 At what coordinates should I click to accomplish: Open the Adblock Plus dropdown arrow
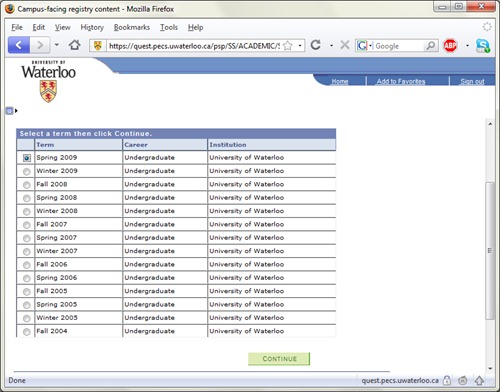click(x=467, y=45)
